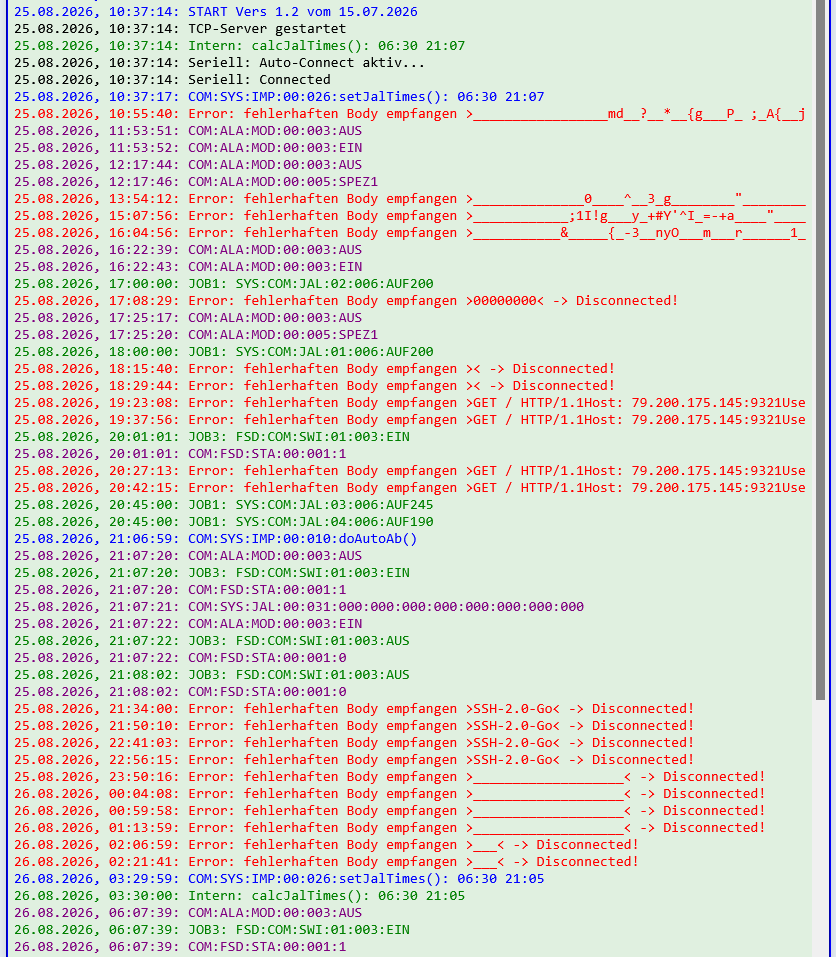Screen dimensions: 836x957
Task: Select the COM:SYS:JAL:00:031 line with zeros
Action: point(298,607)
